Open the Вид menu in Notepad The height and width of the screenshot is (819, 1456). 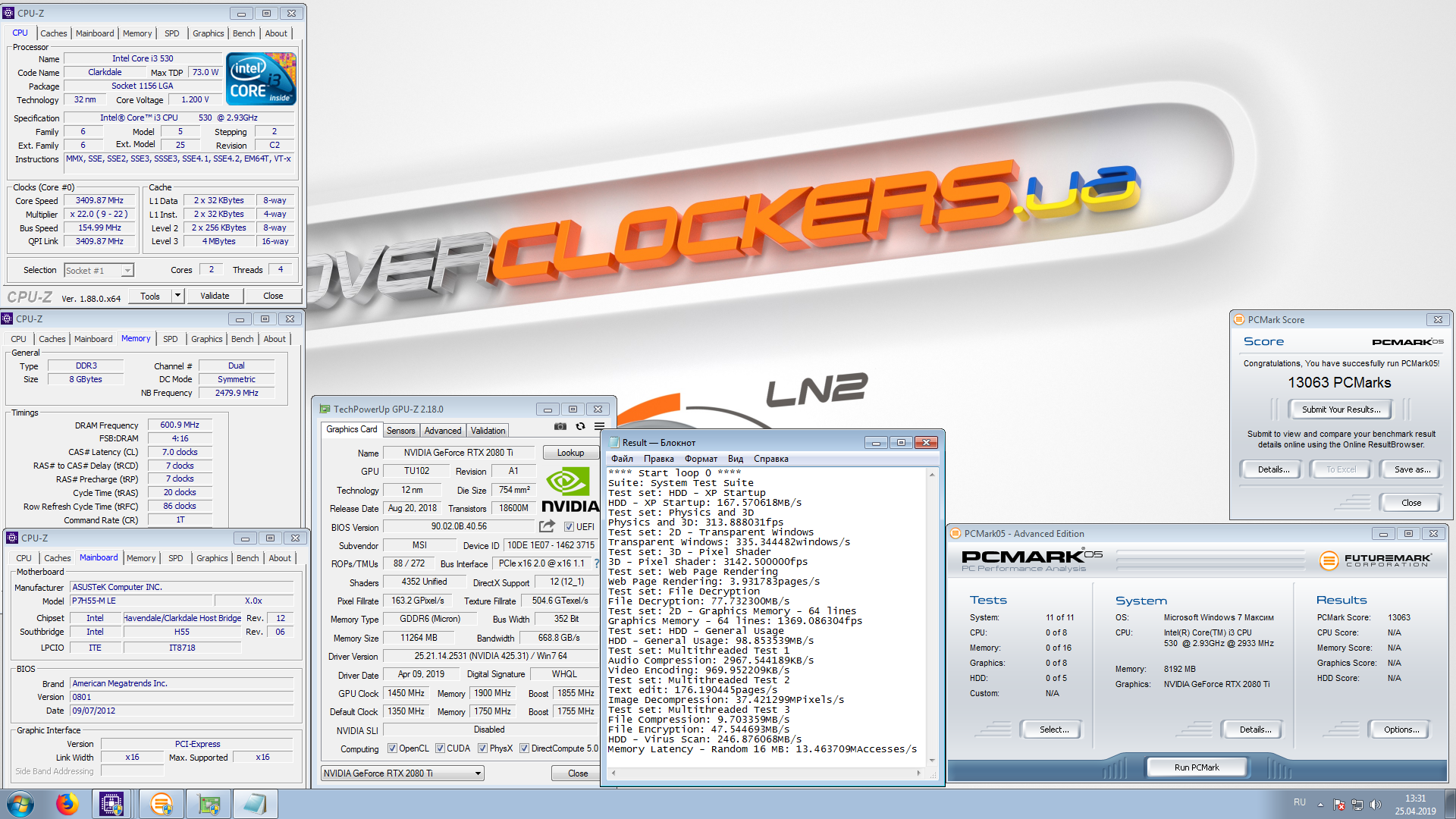[735, 459]
